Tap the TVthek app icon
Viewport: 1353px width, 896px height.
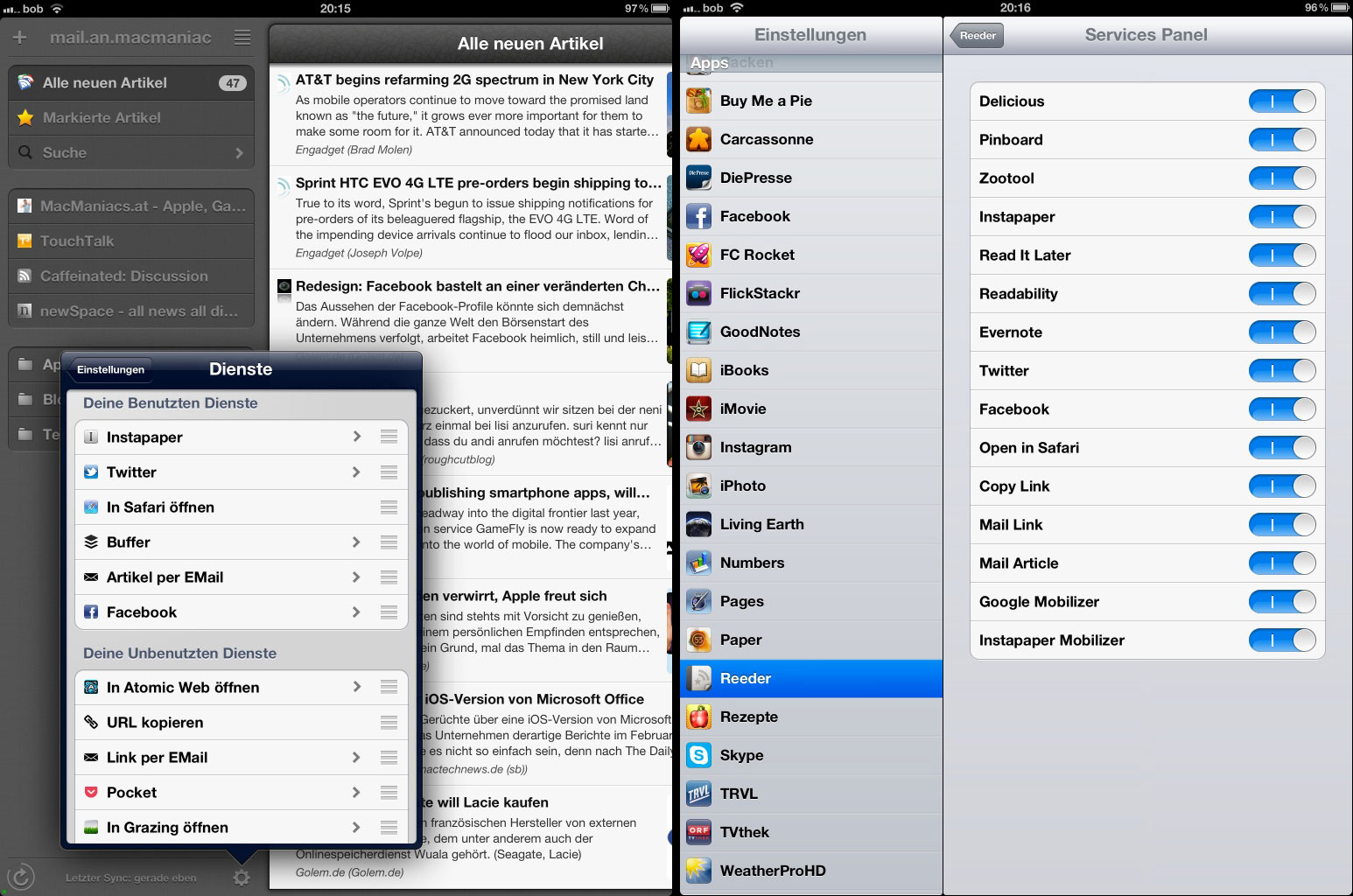pyautogui.click(x=698, y=832)
